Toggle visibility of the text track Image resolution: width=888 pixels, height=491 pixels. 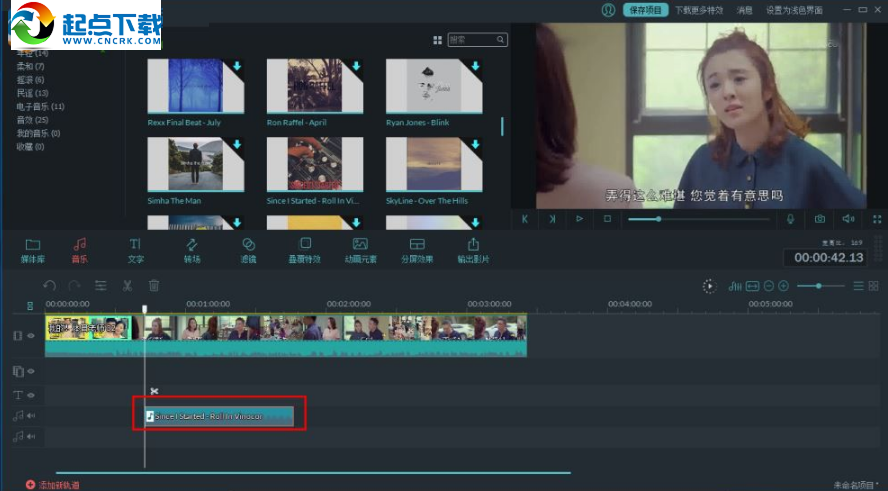tap(31, 396)
